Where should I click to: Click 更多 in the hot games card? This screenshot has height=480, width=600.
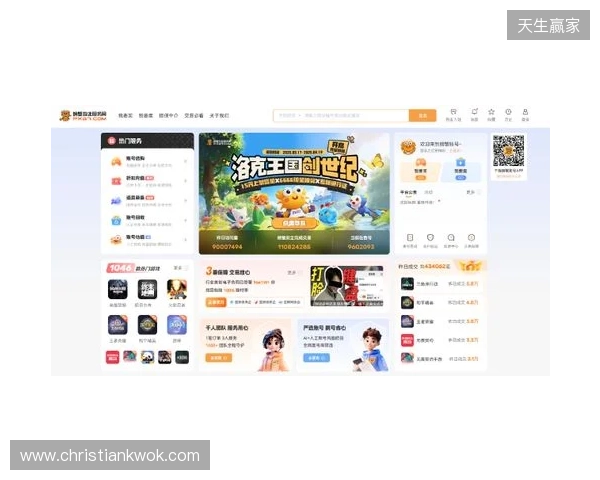[x=181, y=268]
